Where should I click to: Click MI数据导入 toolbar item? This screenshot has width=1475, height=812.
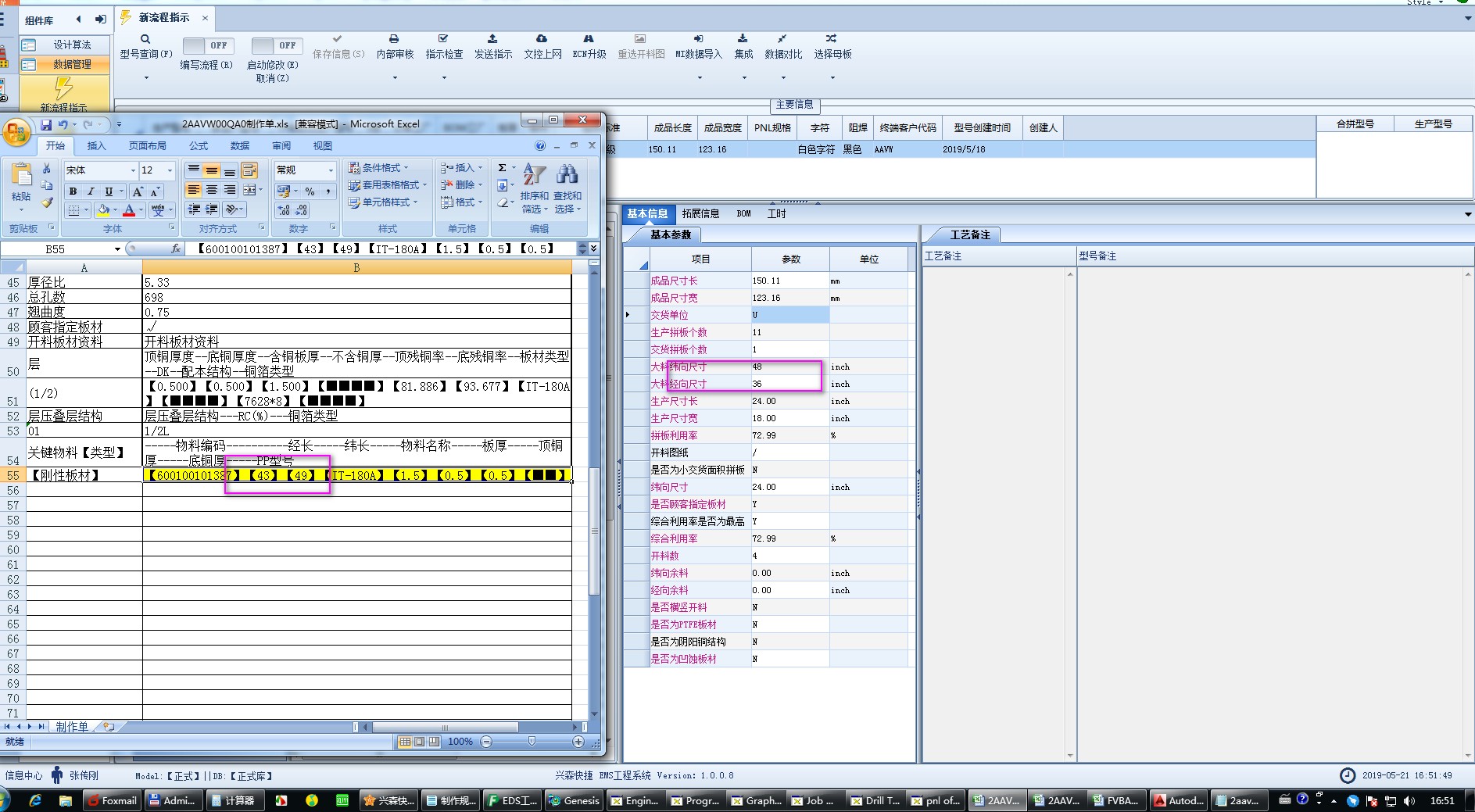[699, 47]
